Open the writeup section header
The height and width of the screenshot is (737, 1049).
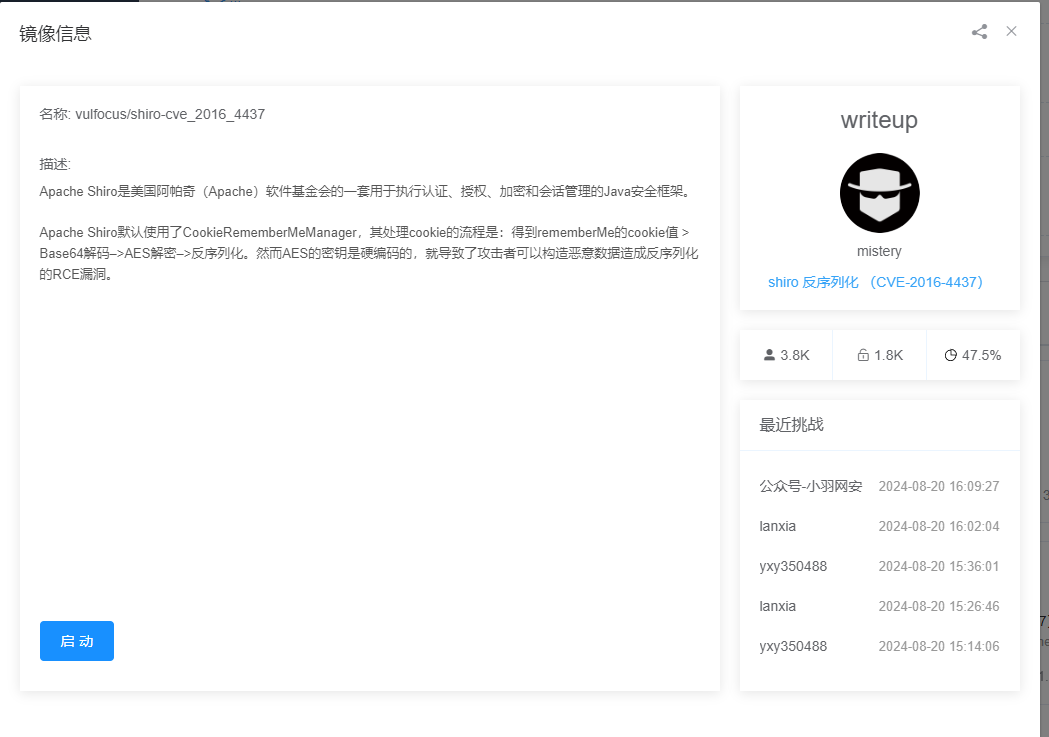[x=879, y=120]
